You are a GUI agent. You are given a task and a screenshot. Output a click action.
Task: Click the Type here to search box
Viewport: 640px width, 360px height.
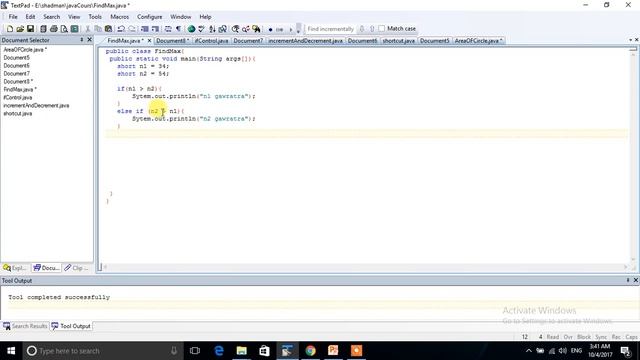point(102,351)
